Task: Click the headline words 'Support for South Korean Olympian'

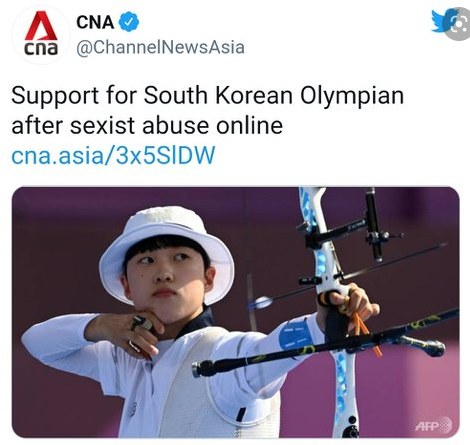Action: click(208, 96)
